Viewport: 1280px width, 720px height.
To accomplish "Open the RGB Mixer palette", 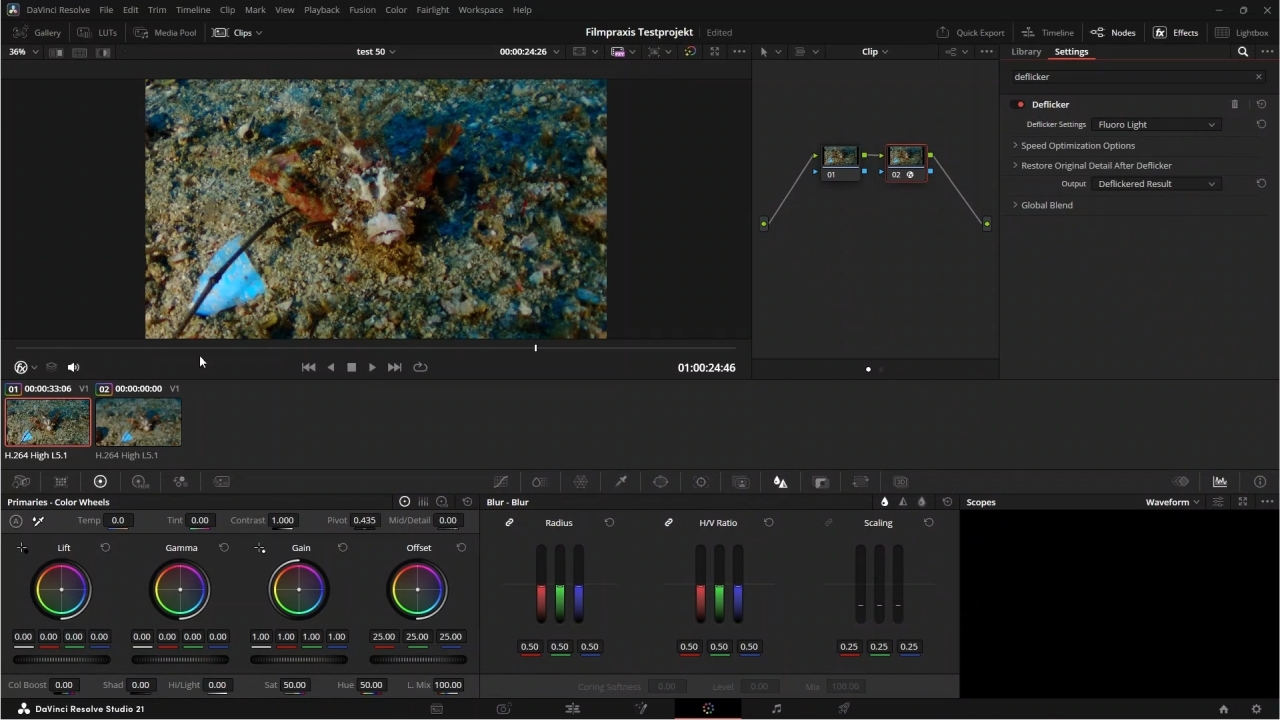I will [180, 482].
